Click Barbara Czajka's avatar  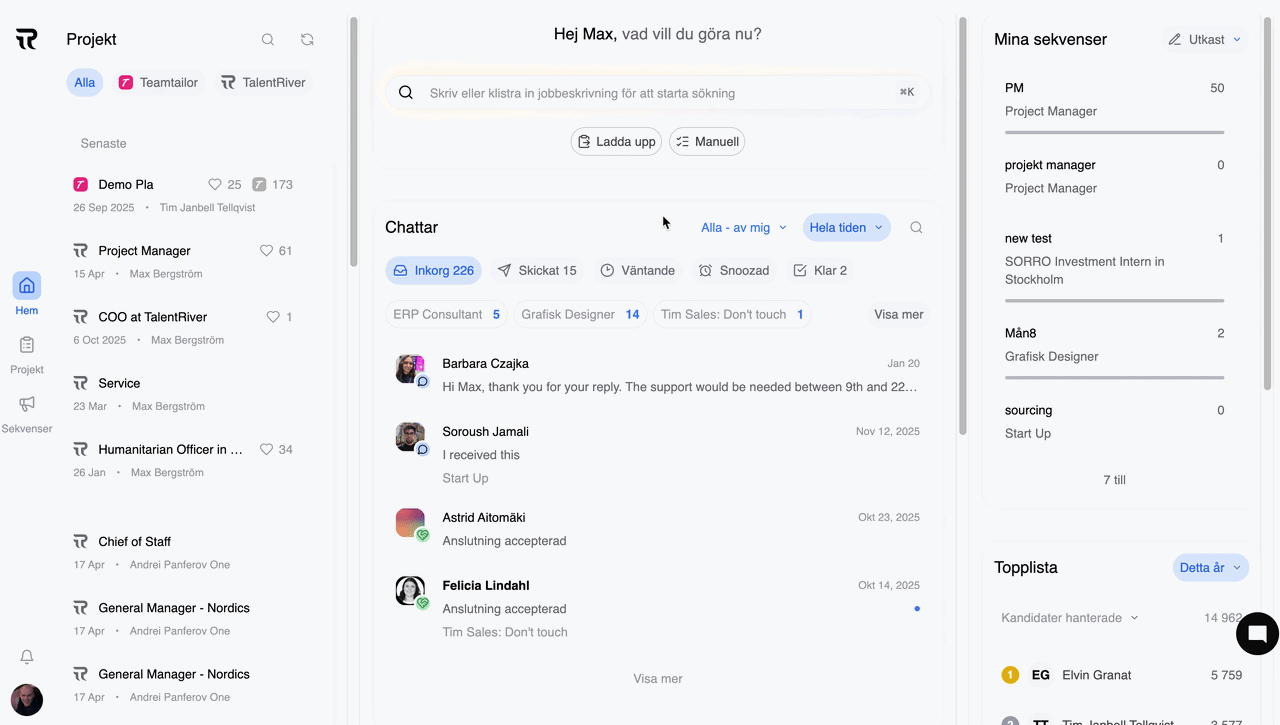[x=410, y=369]
